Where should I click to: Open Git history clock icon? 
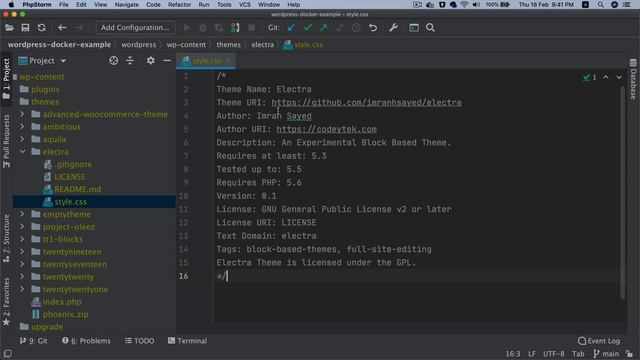click(x=356, y=28)
